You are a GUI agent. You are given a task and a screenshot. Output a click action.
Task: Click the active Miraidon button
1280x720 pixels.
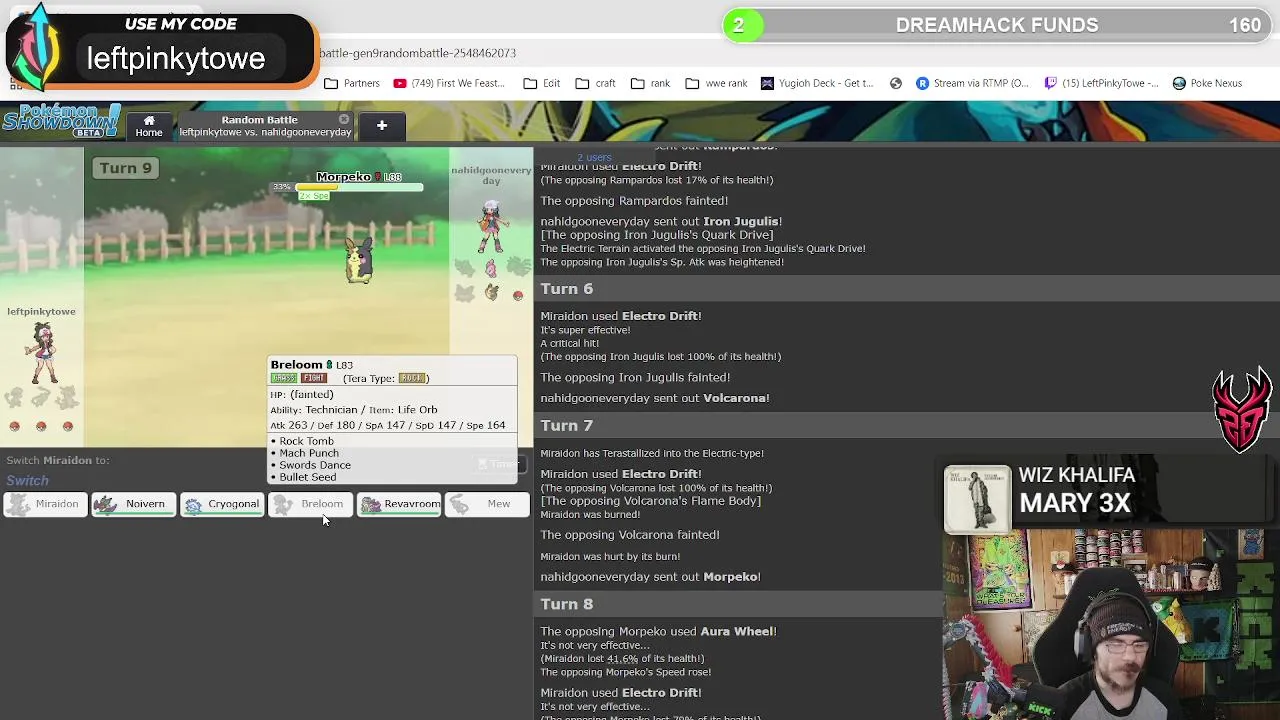click(x=46, y=504)
